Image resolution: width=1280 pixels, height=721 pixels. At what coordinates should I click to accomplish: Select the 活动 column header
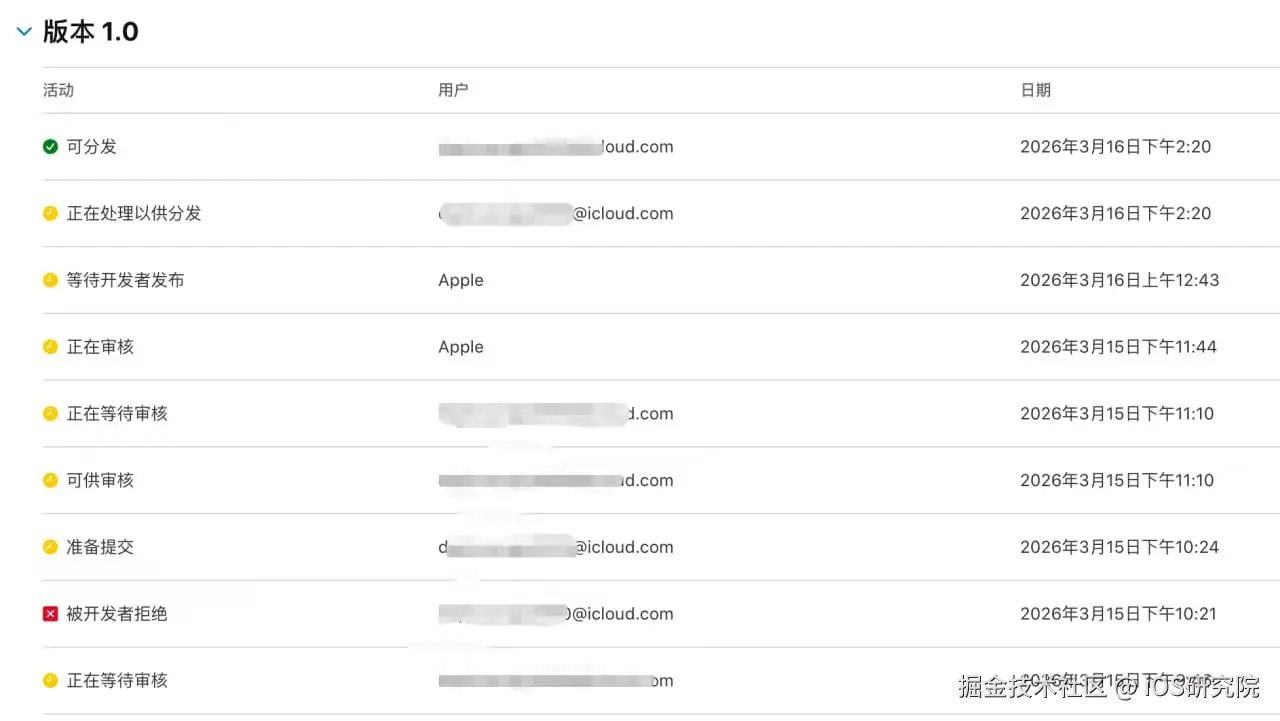click(58, 90)
